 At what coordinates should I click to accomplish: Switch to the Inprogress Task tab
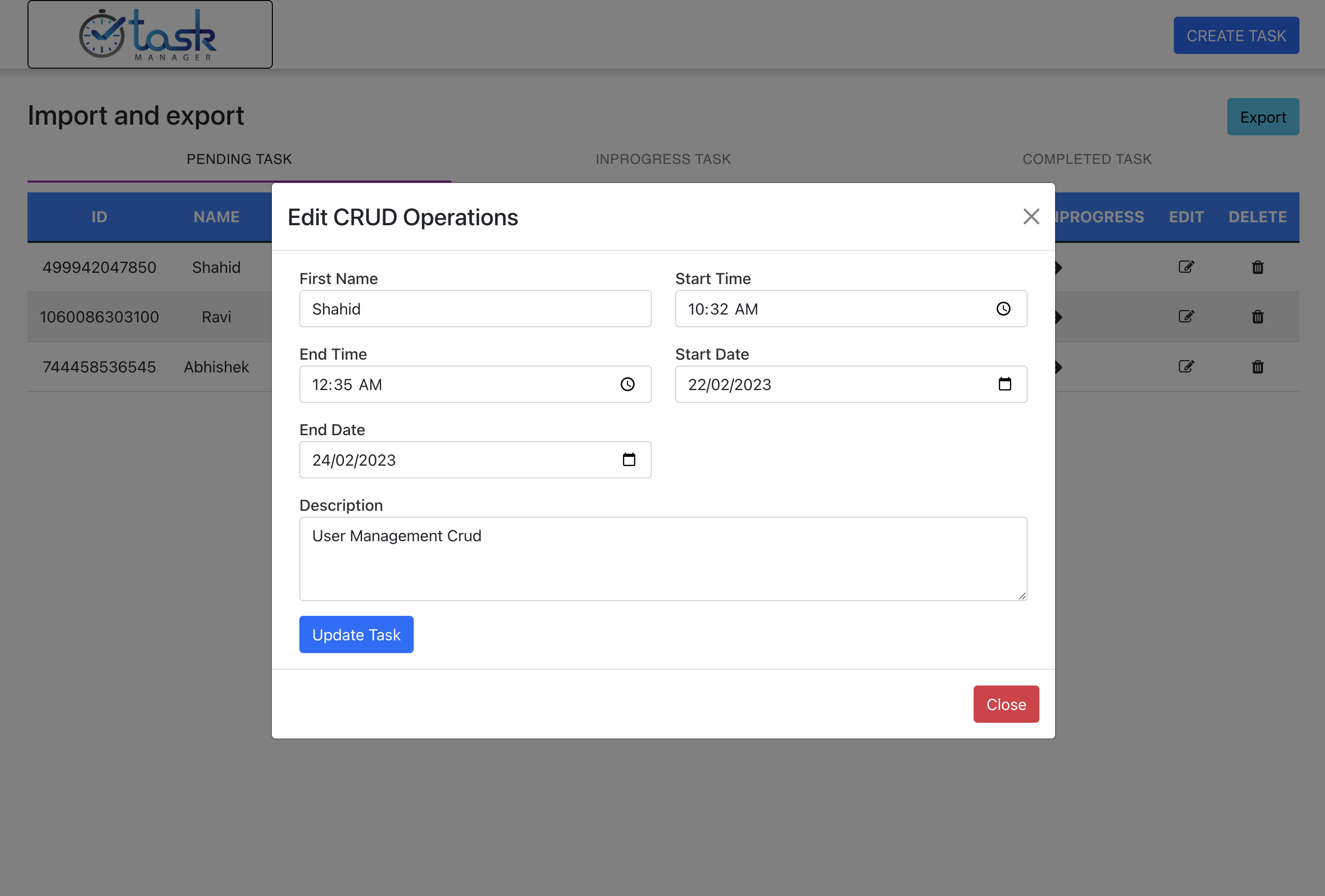[x=662, y=159]
